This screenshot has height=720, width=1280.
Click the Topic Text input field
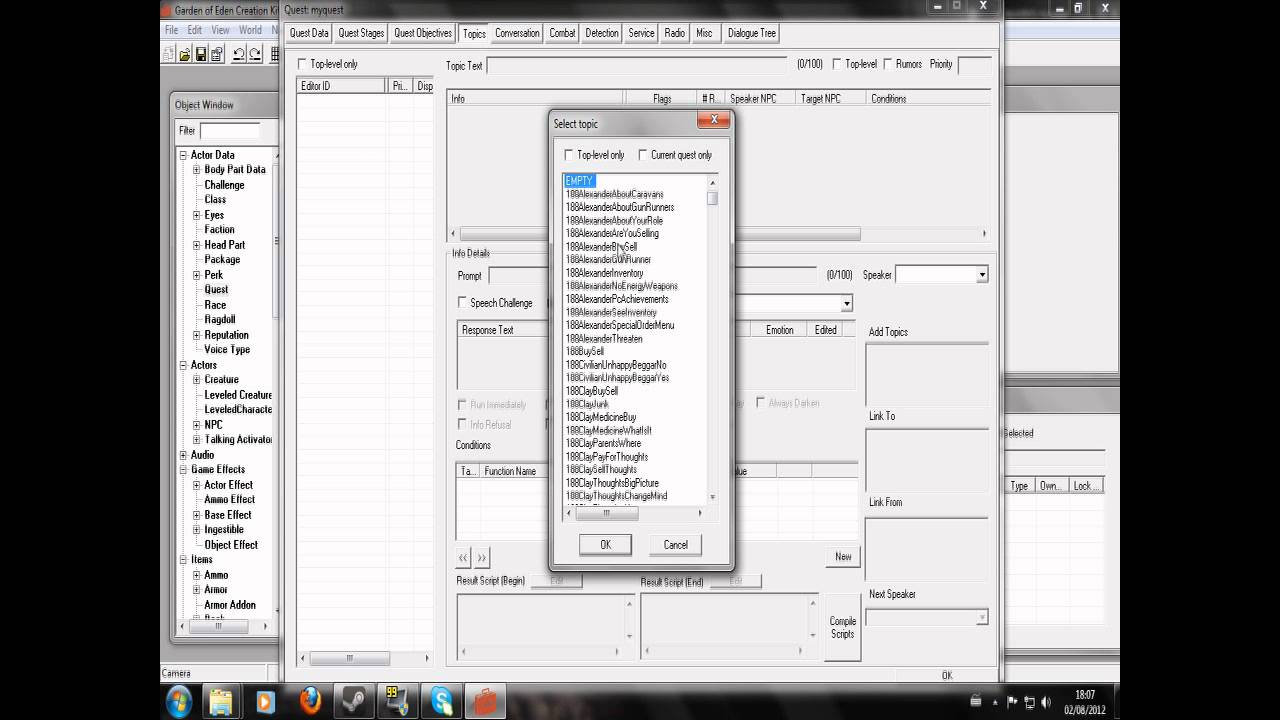(x=638, y=65)
